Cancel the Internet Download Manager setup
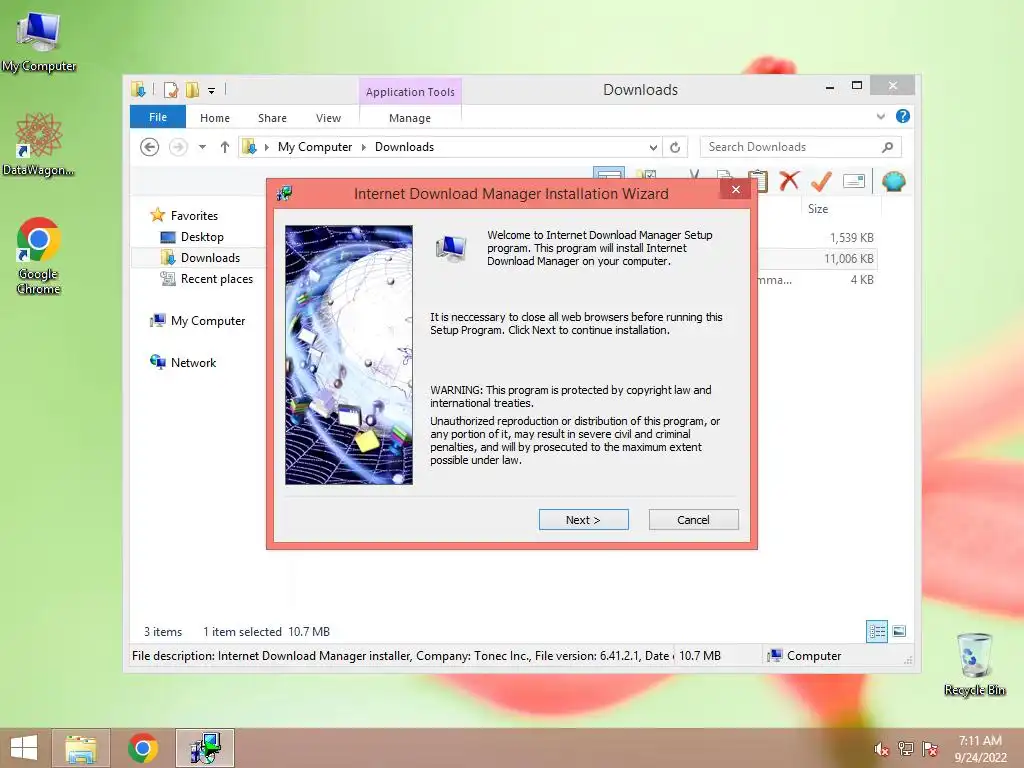 [693, 520]
